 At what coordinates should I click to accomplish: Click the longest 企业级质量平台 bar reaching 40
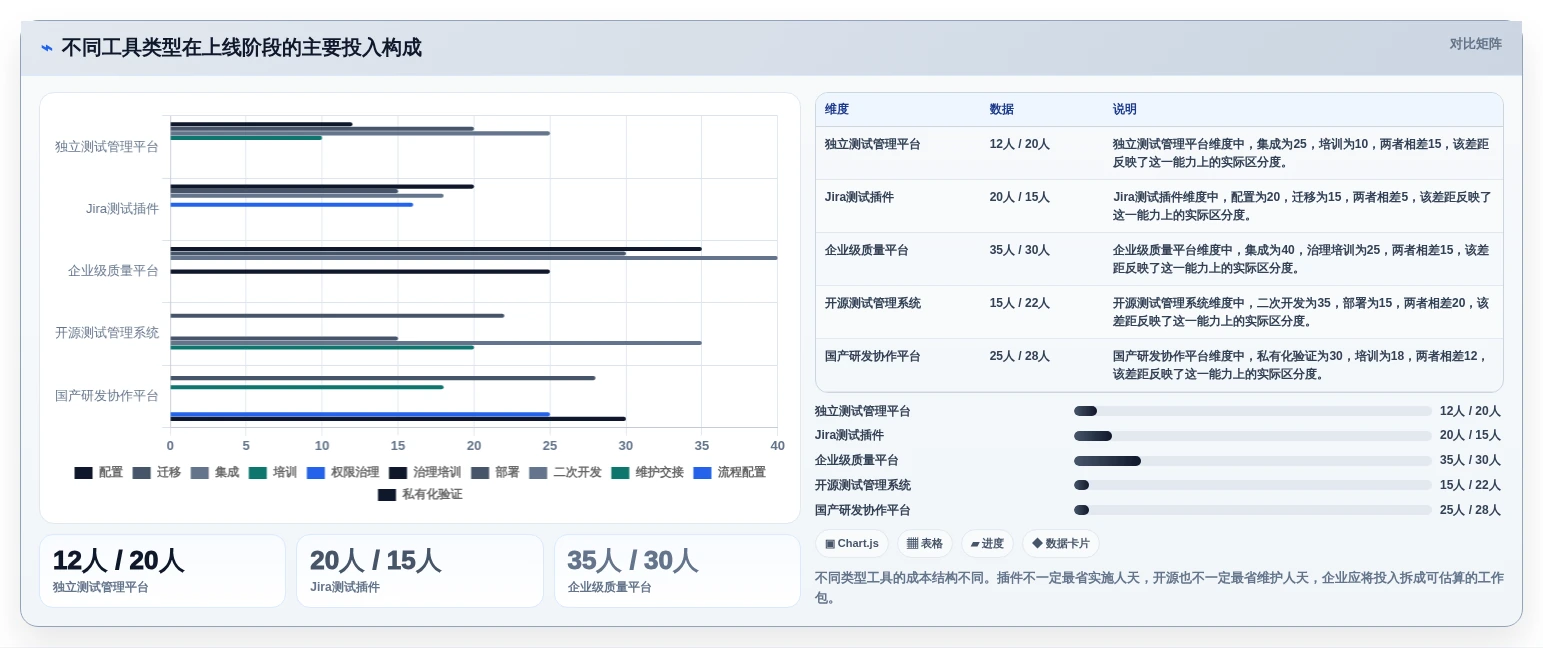coord(474,258)
